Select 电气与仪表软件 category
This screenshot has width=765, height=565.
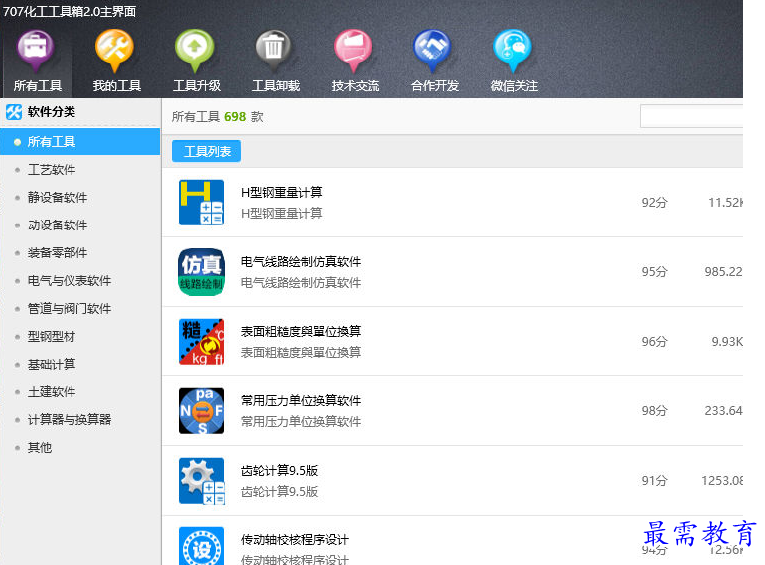[x=69, y=281]
